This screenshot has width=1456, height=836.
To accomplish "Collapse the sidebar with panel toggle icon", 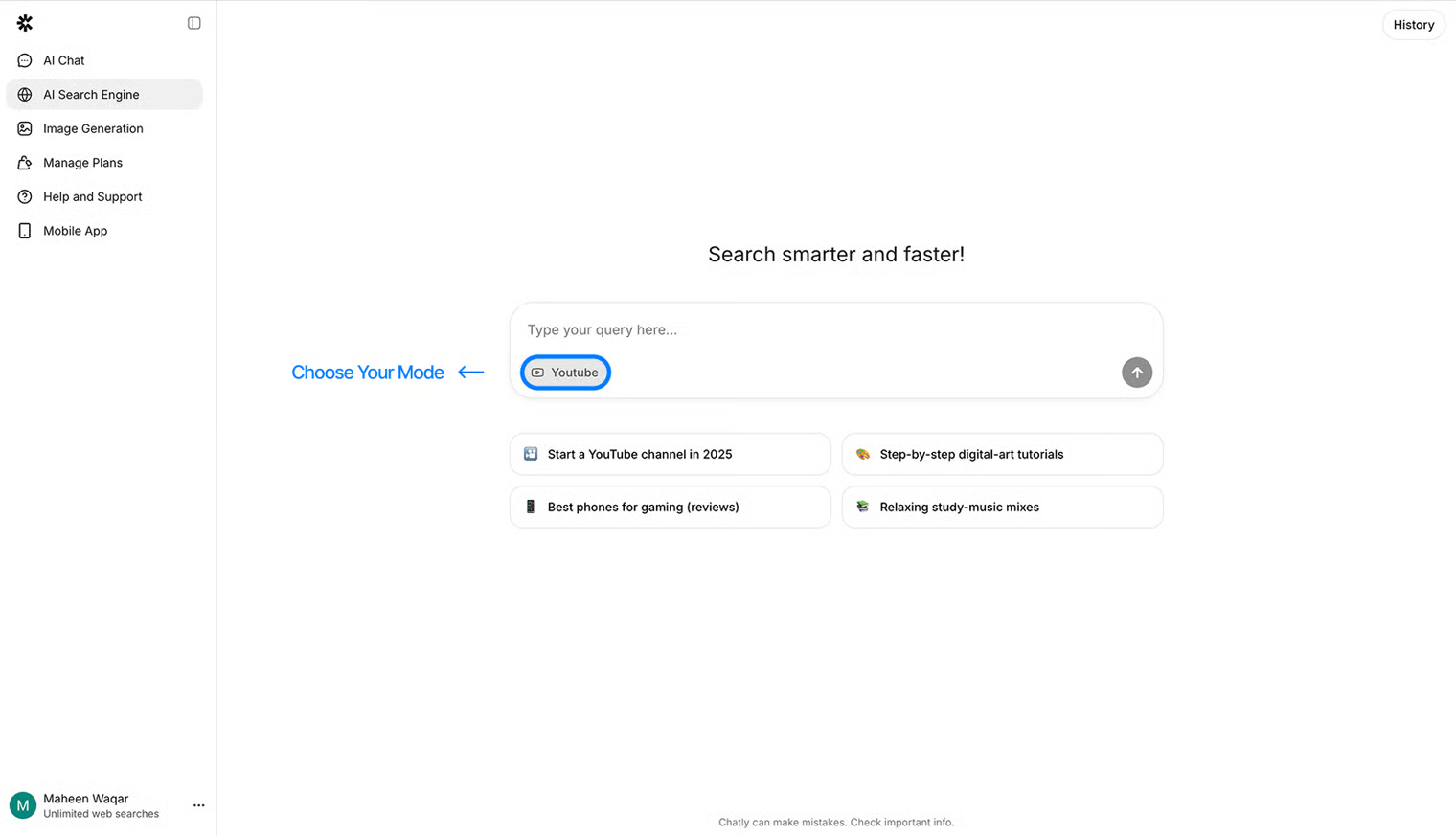I will pyautogui.click(x=194, y=23).
